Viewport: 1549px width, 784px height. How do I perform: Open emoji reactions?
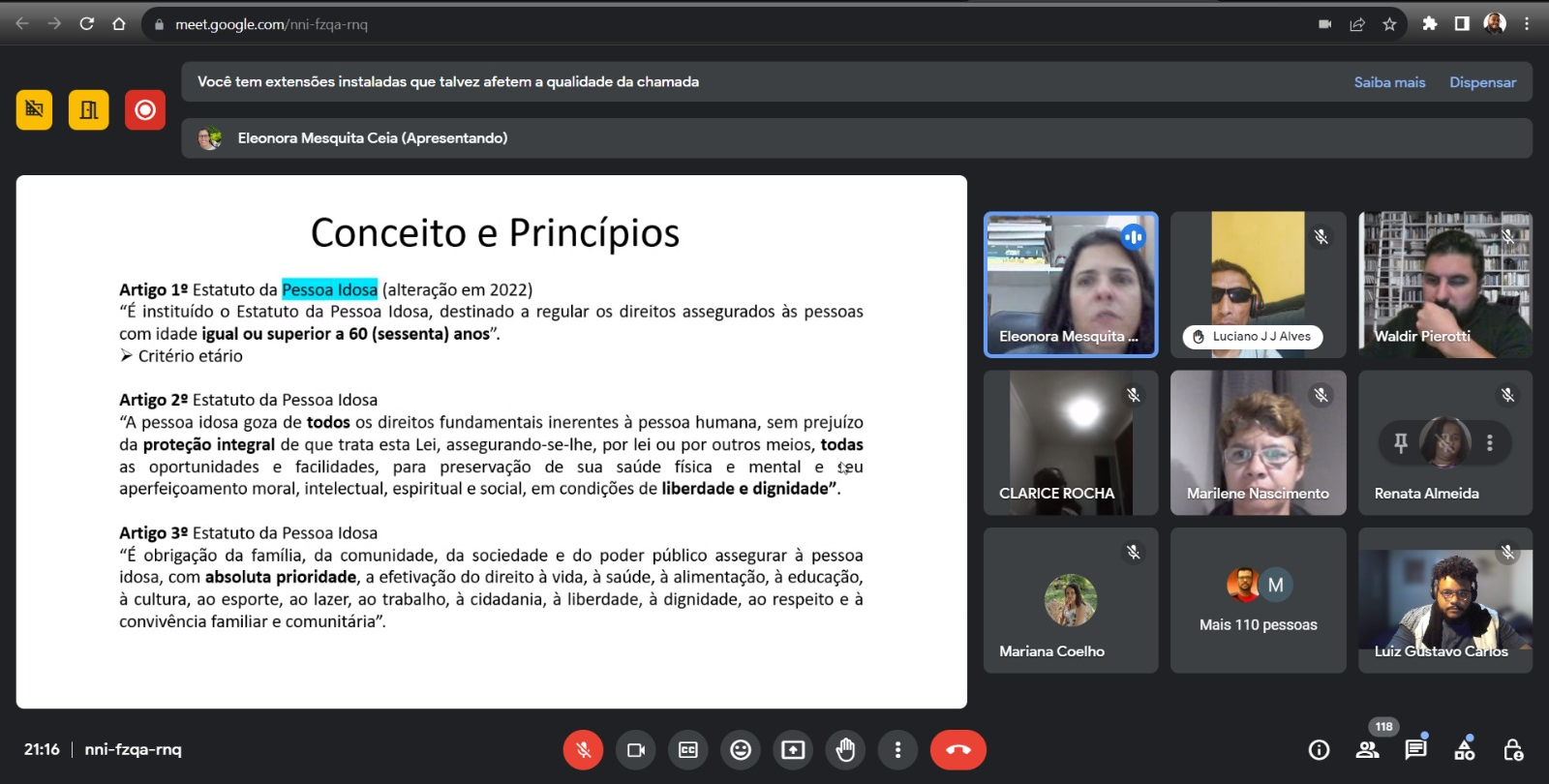coord(741,750)
